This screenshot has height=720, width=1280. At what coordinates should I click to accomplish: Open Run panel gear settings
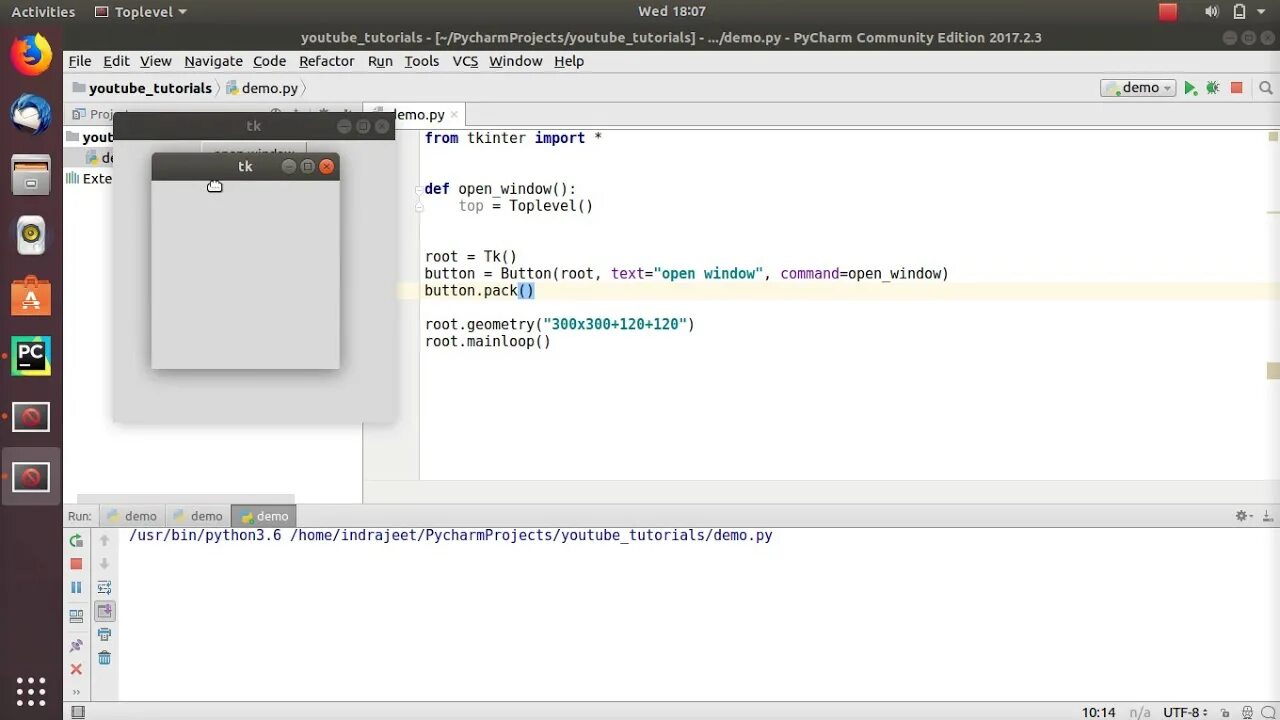[x=1243, y=516]
